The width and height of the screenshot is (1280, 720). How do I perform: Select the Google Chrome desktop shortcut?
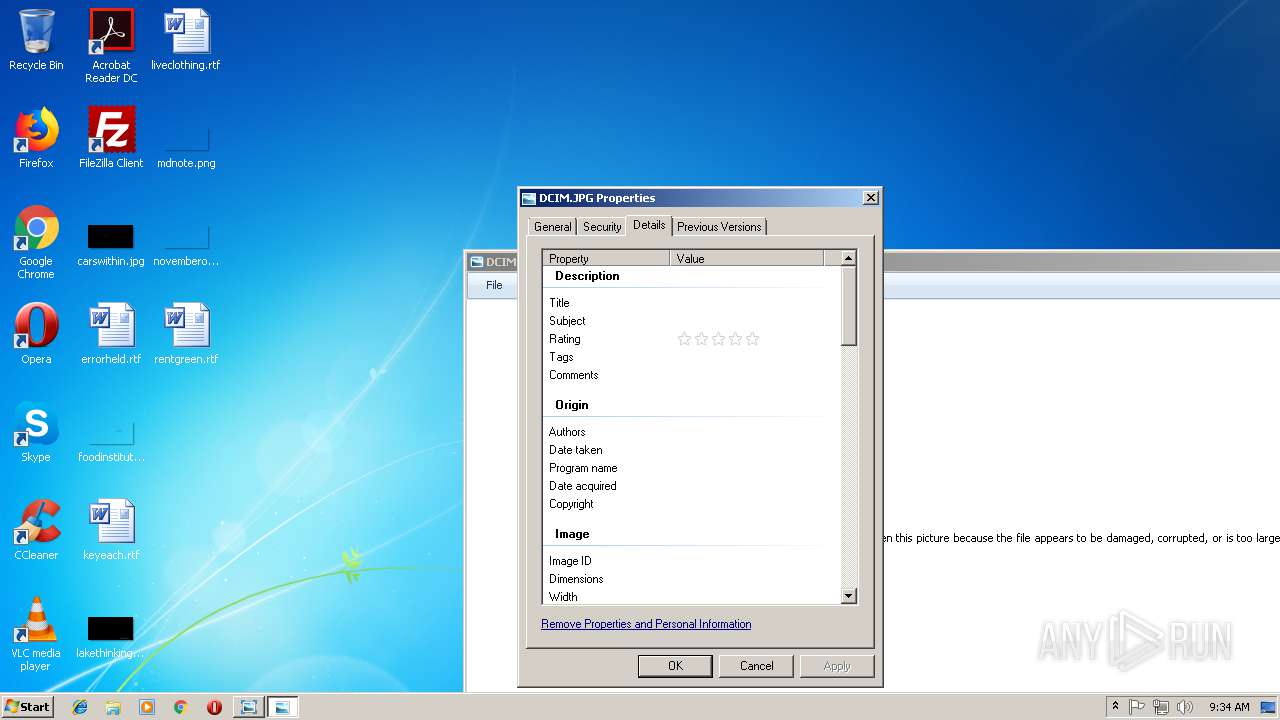[x=36, y=242]
